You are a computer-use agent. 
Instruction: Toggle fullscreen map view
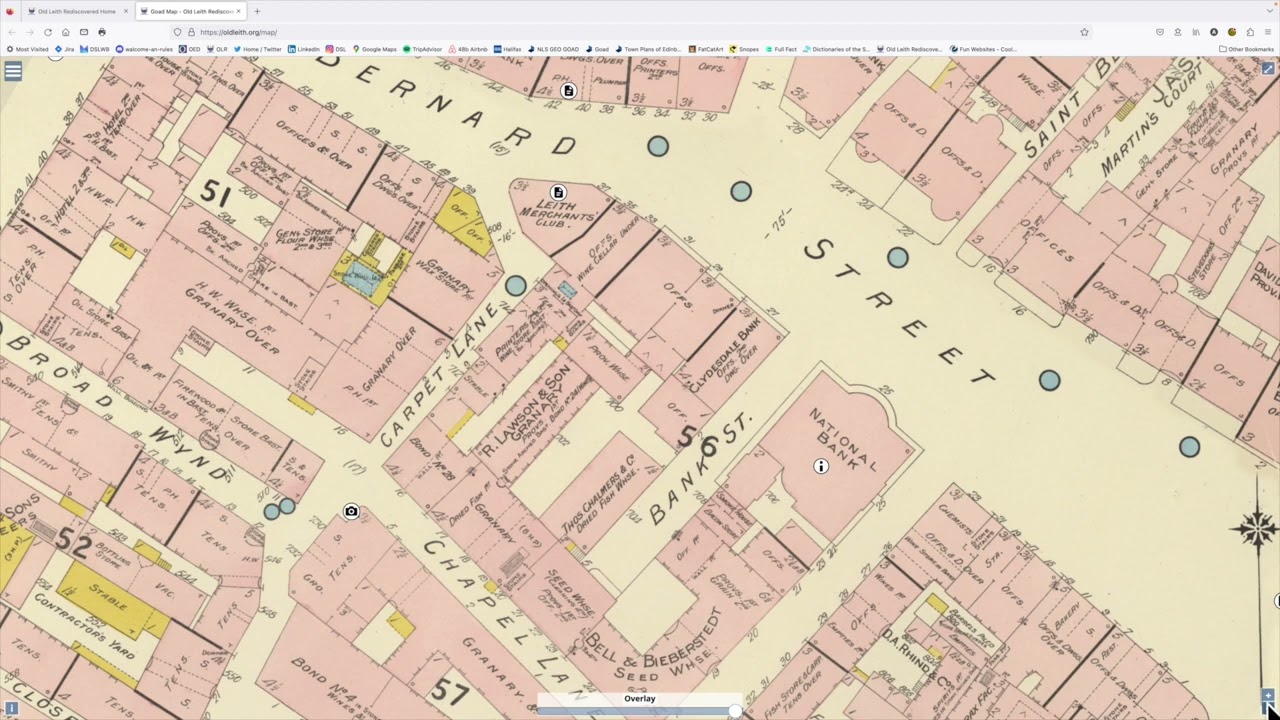[x=1268, y=69]
